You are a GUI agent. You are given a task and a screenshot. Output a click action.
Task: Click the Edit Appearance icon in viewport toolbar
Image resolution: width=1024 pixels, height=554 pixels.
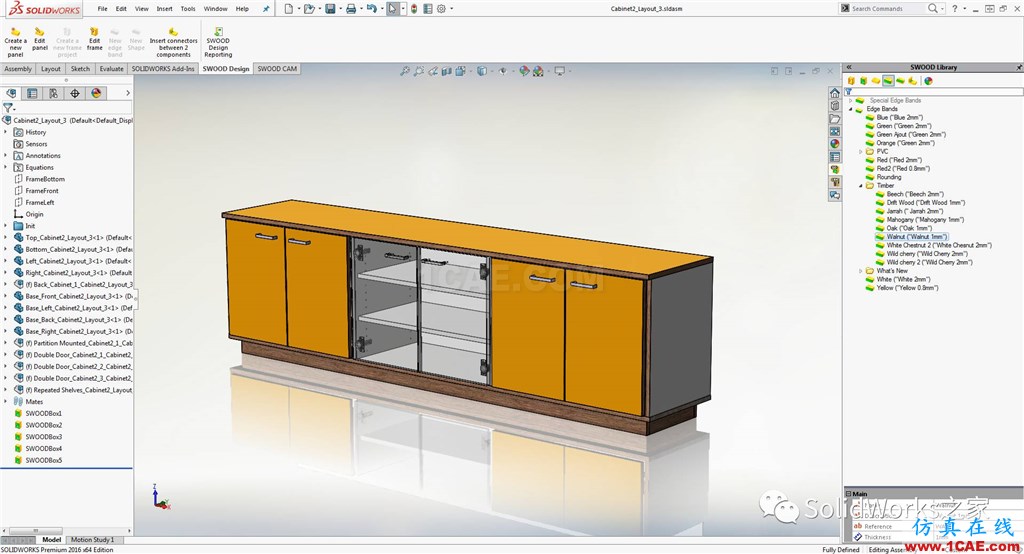[x=524, y=71]
